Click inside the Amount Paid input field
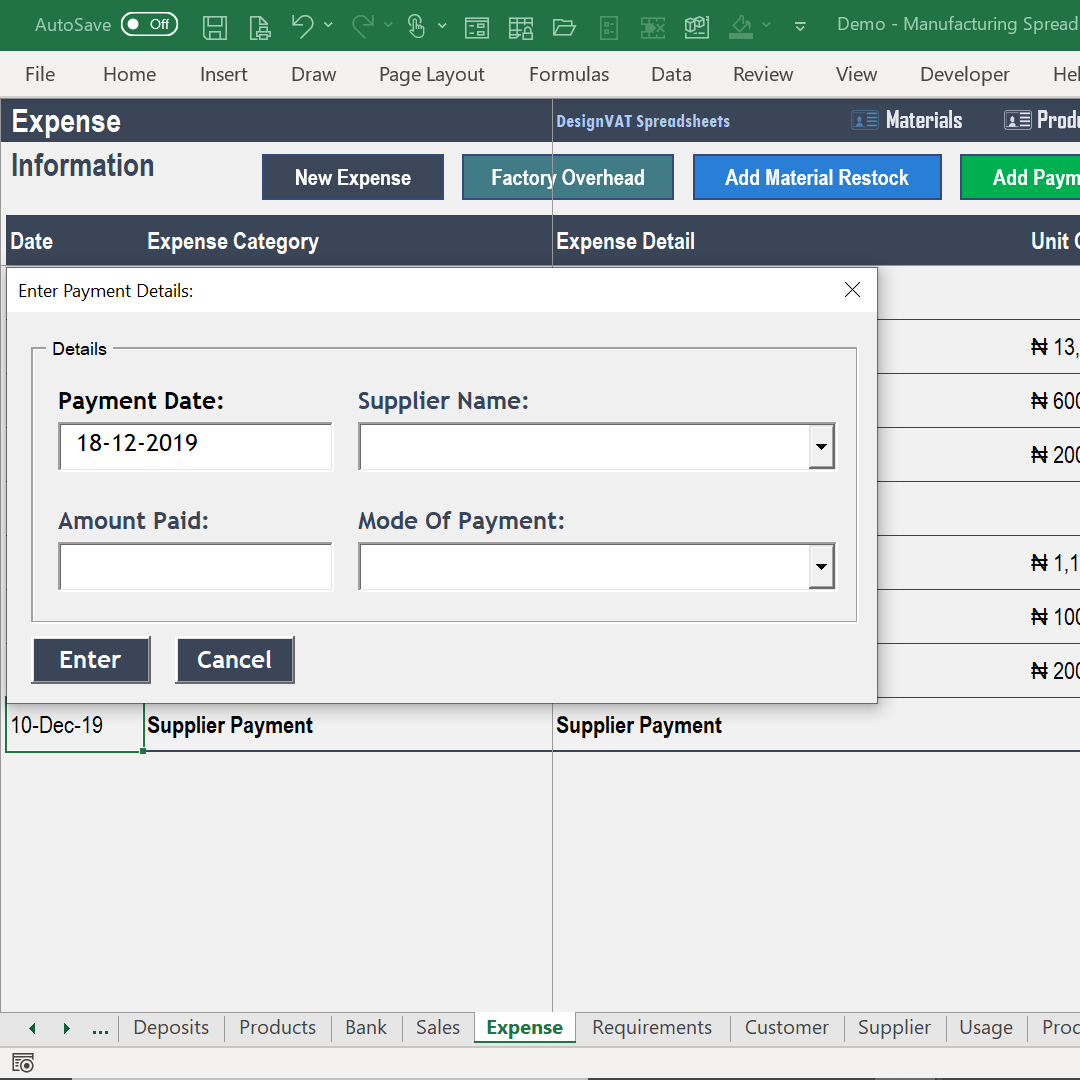Viewport: 1080px width, 1080px height. point(195,566)
